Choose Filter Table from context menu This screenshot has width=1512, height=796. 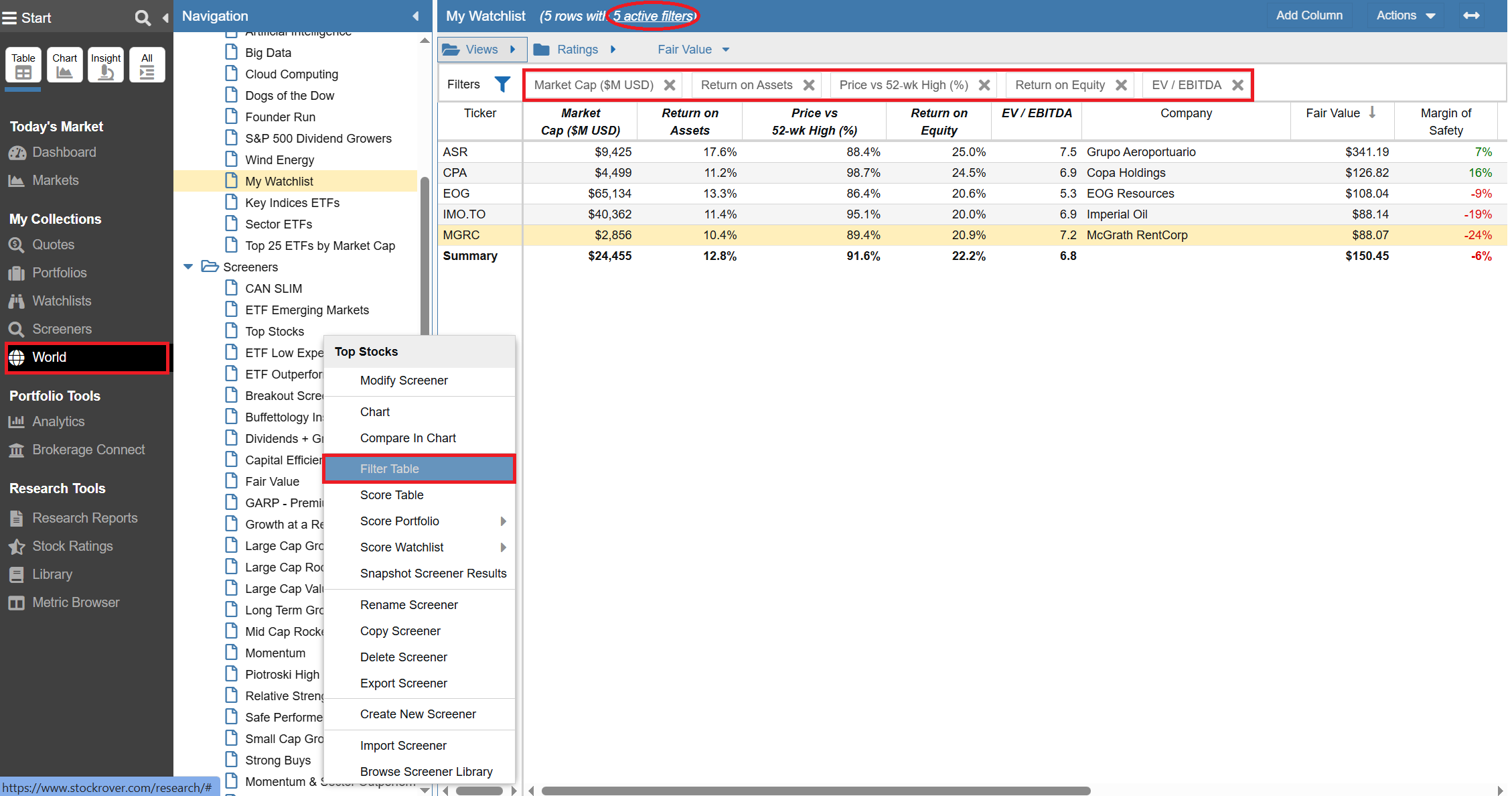(419, 469)
